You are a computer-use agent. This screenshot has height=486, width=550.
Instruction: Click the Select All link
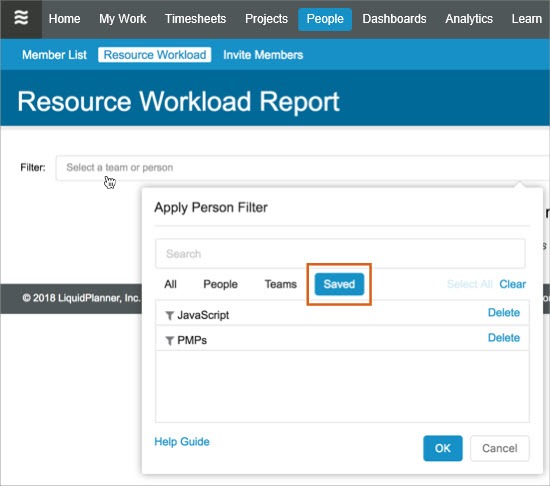tap(470, 284)
